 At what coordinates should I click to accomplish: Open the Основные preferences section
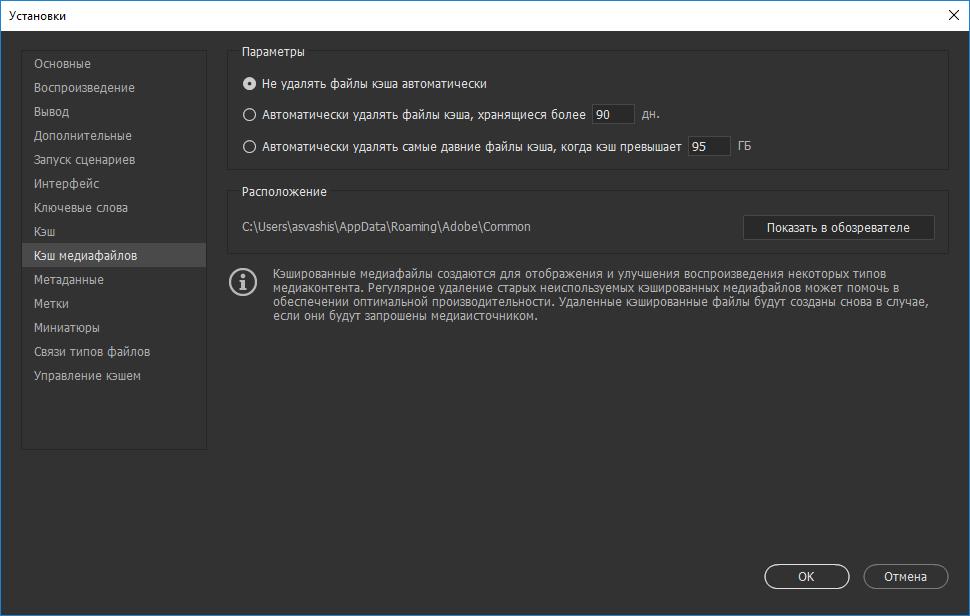[x=62, y=64]
